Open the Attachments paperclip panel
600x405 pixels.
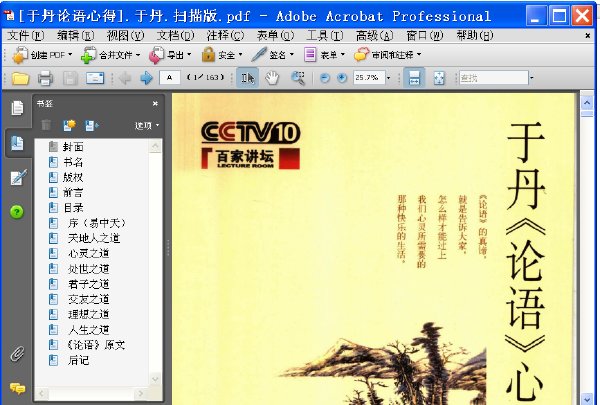(x=17, y=354)
